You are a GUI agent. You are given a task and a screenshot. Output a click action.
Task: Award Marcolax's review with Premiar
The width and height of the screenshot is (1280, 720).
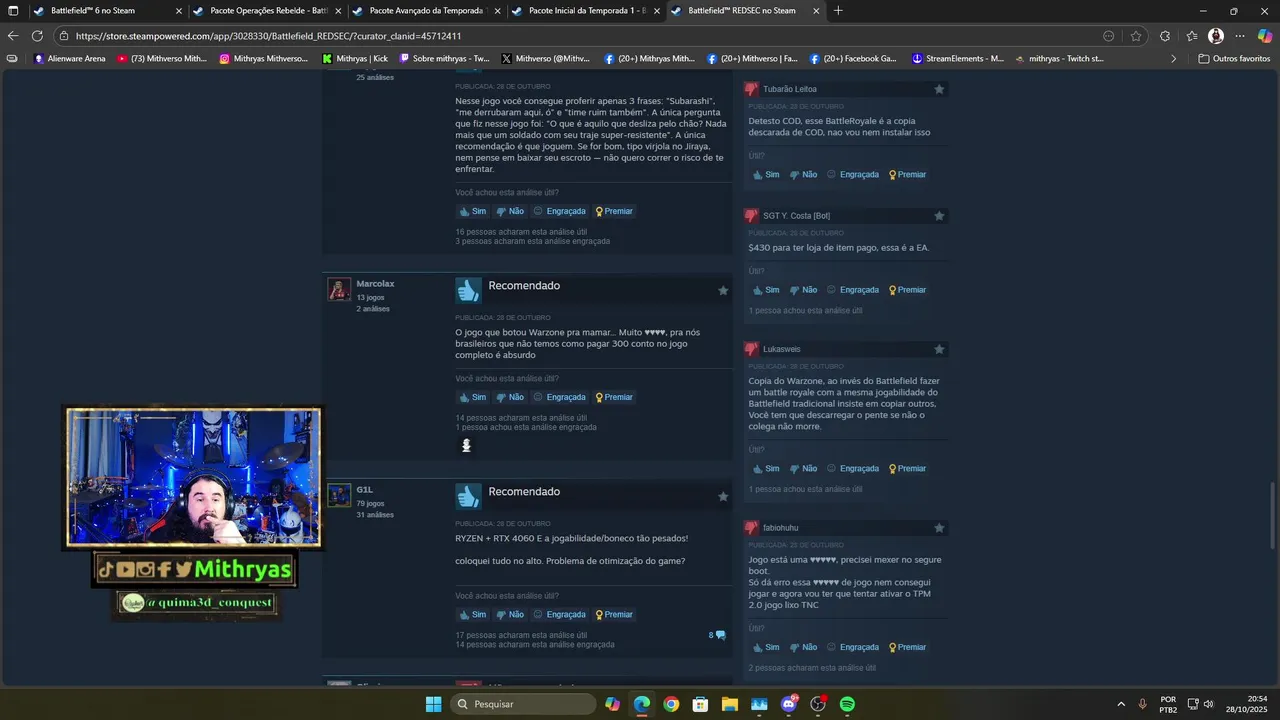click(x=614, y=397)
